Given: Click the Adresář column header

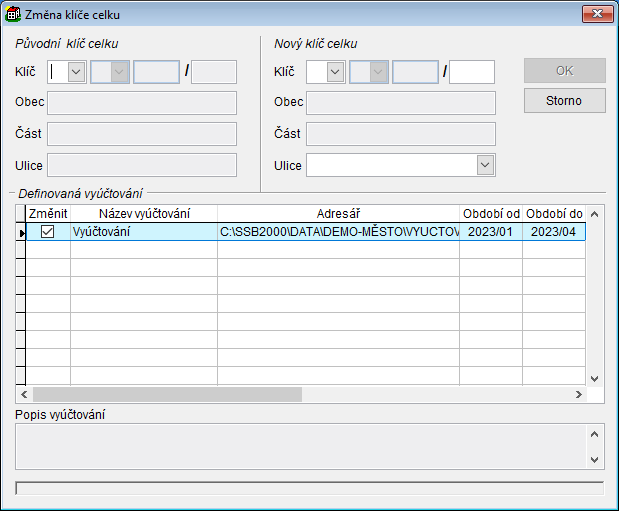Looking at the screenshot, I should coord(338,213).
